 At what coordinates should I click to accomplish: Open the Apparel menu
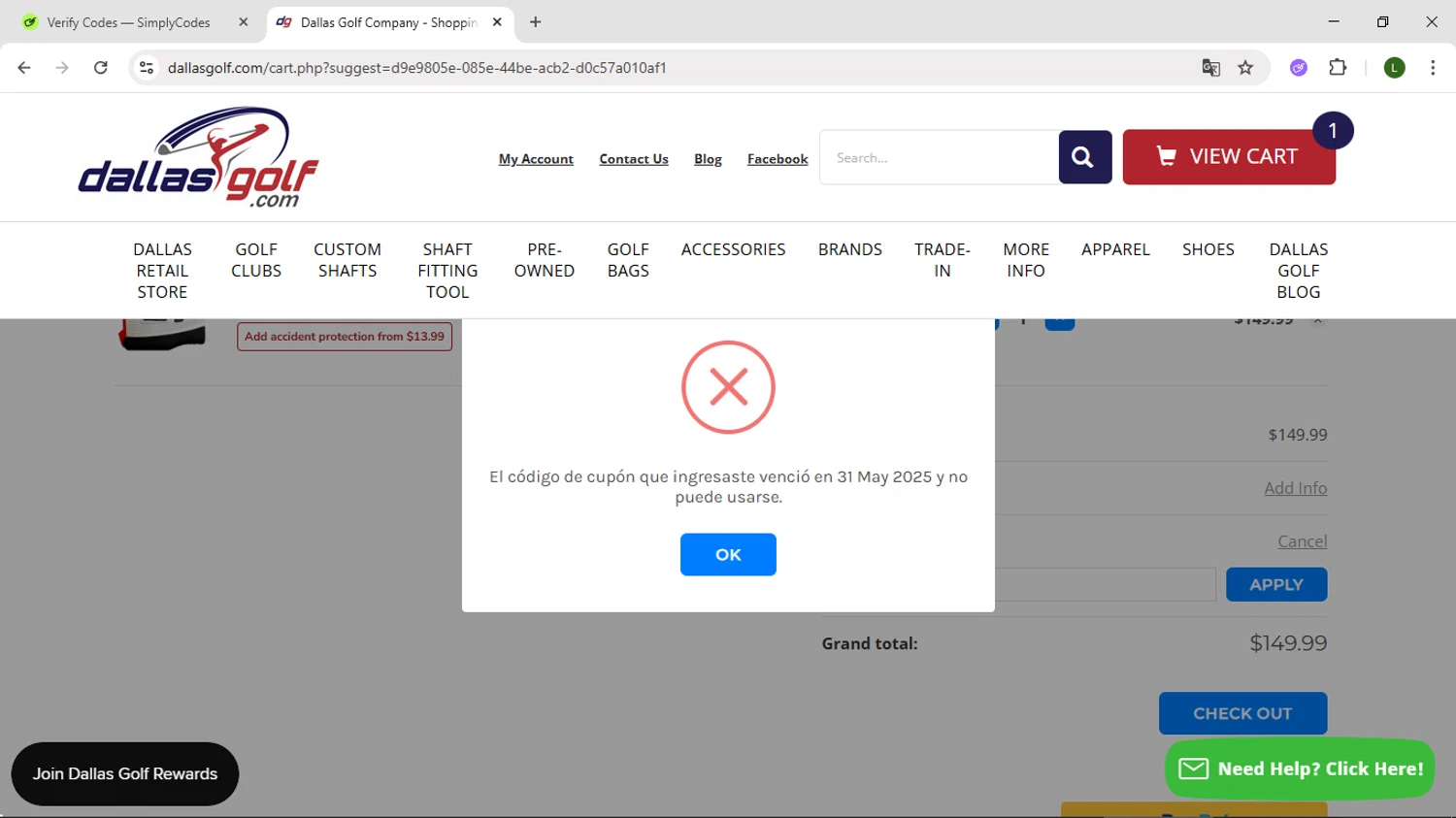pyautogui.click(x=1115, y=249)
